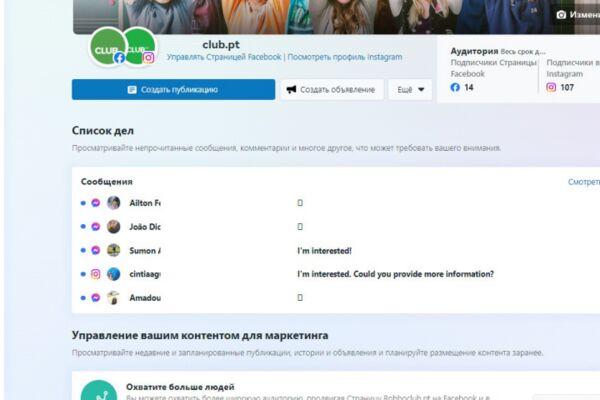Click the Охватите больше людей heading
The height and width of the screenshot is (400, 600).
180,387
